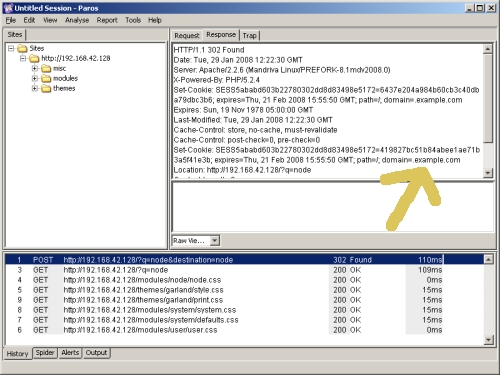
Task: Select the themes tree item label
Action: 64,88
